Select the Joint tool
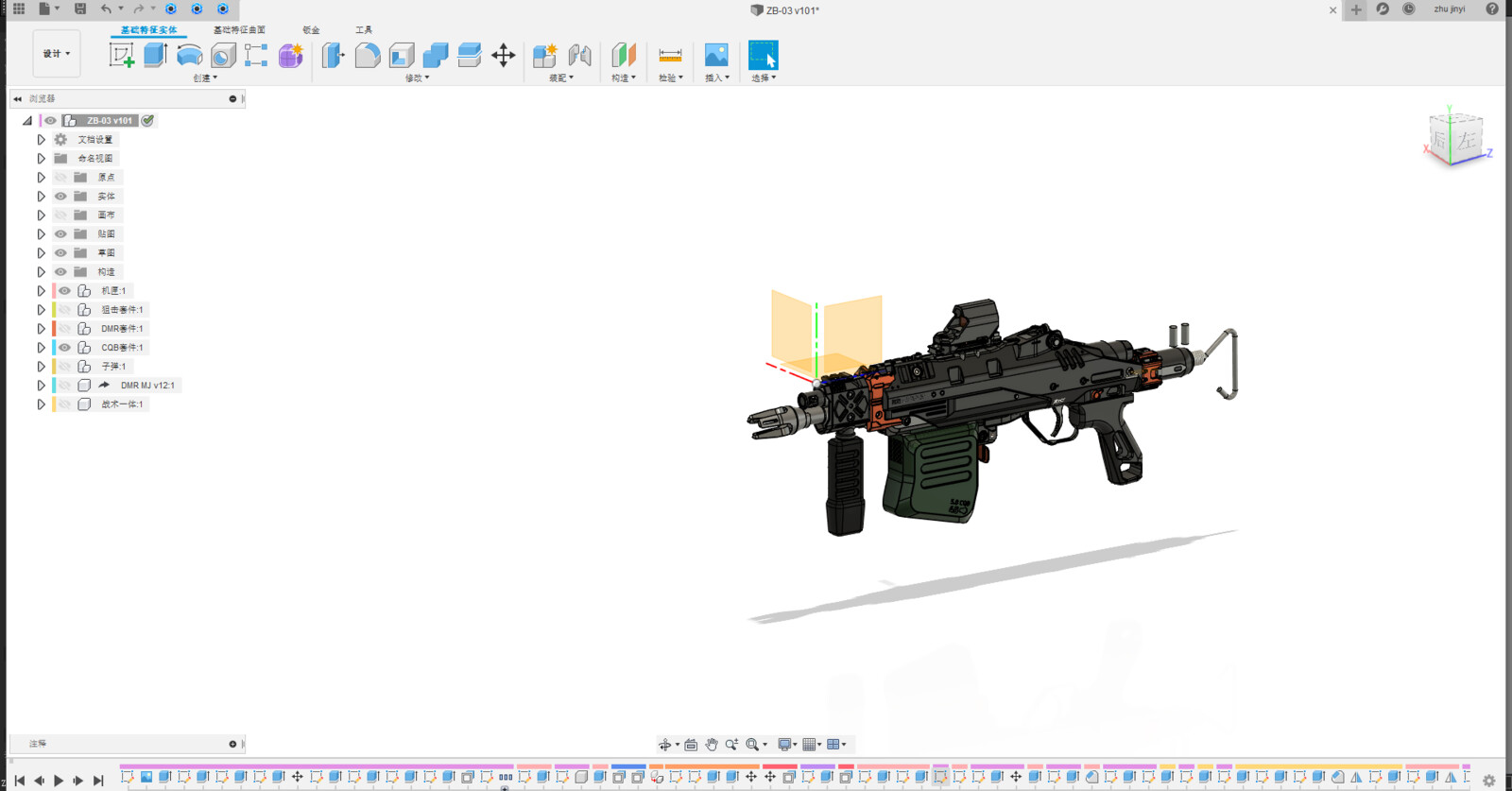The height and width of the screenshot is (791, 1512). point(579,55)
